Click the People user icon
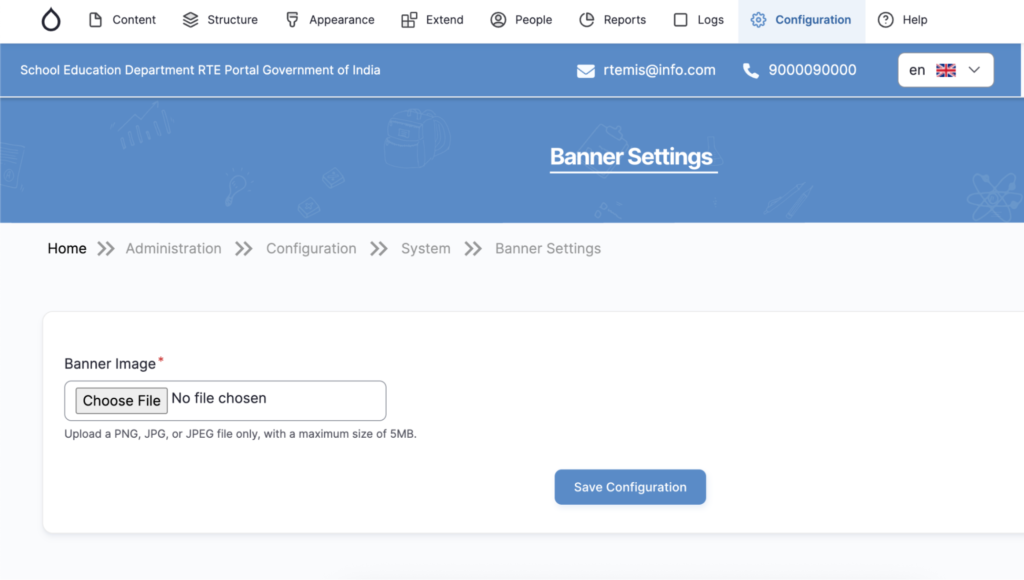This screenshot has width=1024, height=580. (498, 20)
